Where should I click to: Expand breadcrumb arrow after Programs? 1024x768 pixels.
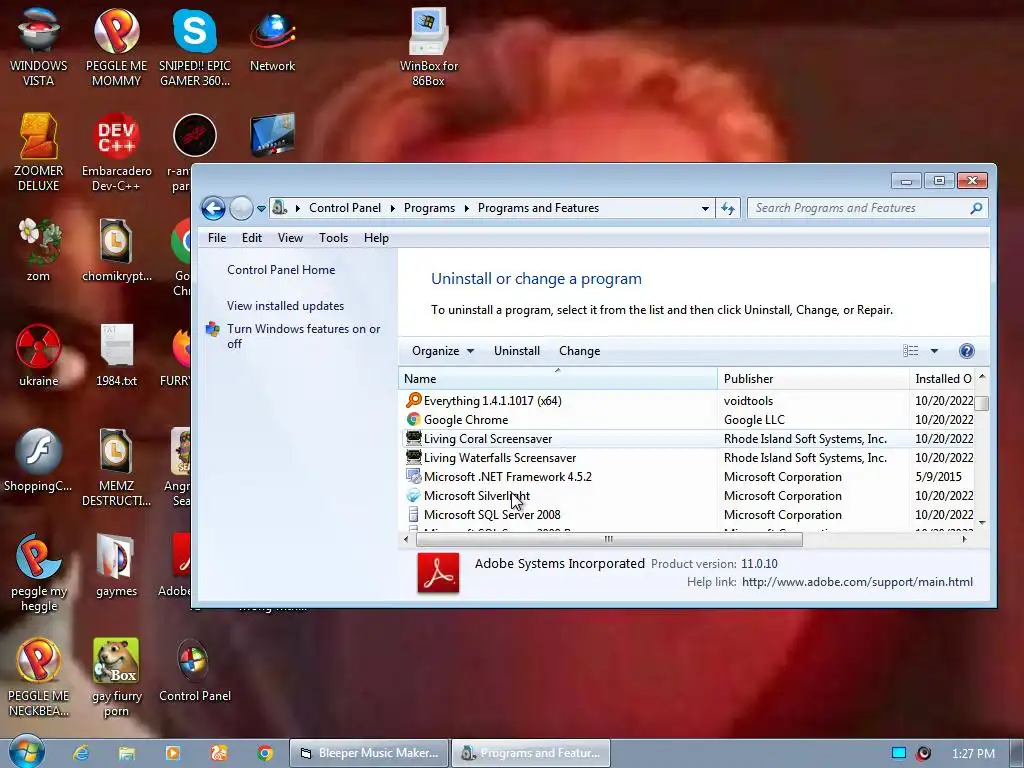(x=466, y=208)
